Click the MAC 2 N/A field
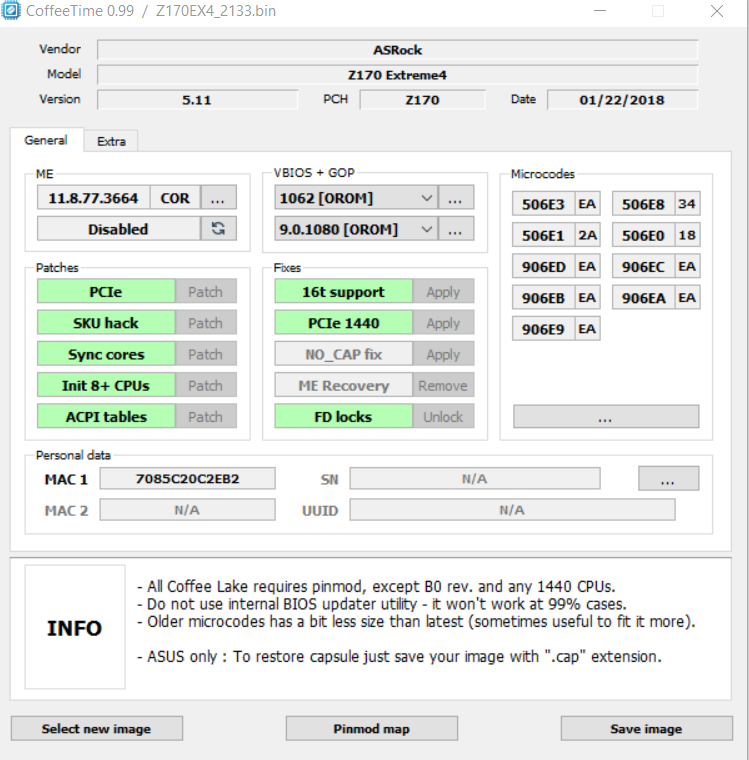 coord(188,510)
